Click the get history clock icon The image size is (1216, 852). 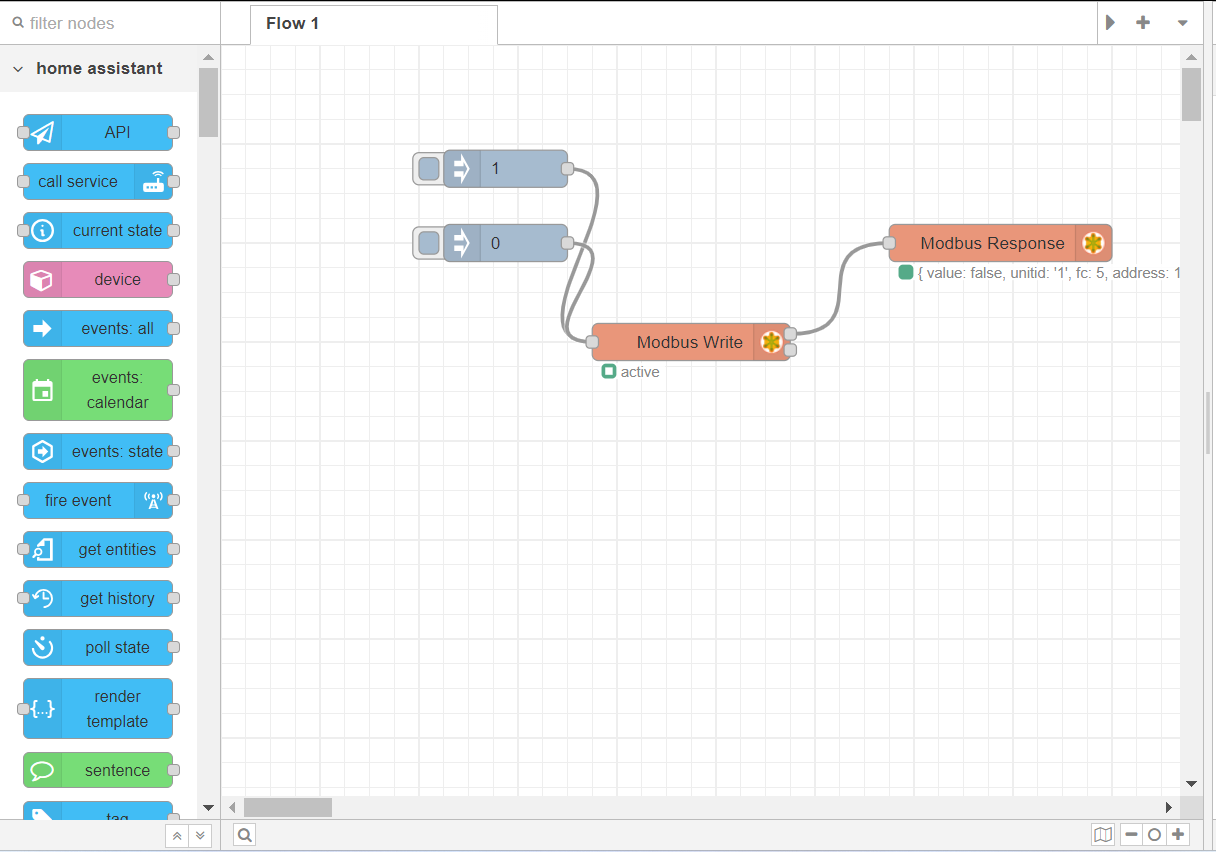click(x=42, y=598)
